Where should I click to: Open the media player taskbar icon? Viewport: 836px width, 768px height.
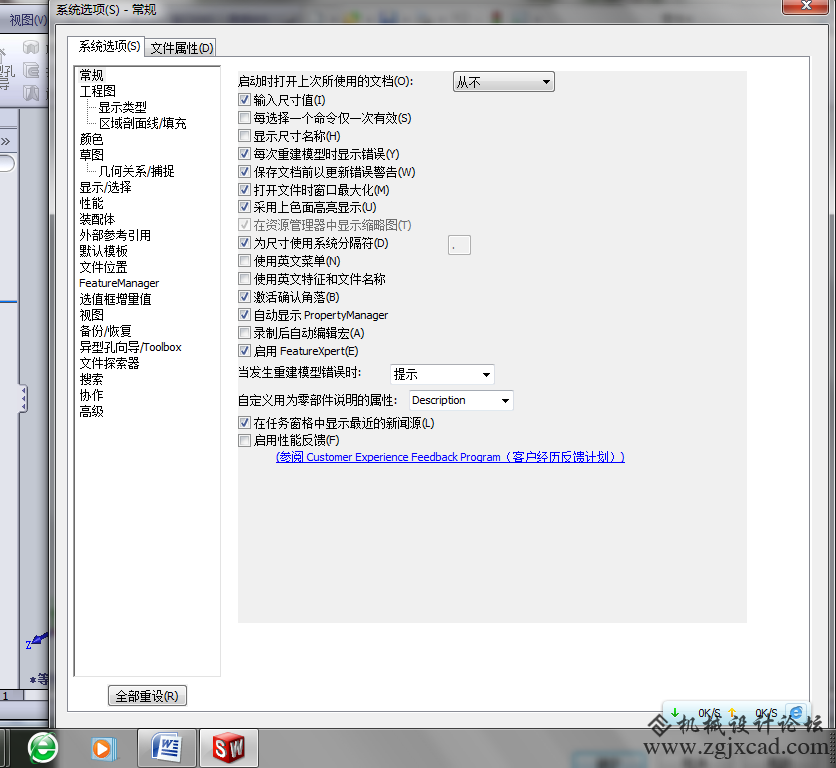(x=102, y=748)
